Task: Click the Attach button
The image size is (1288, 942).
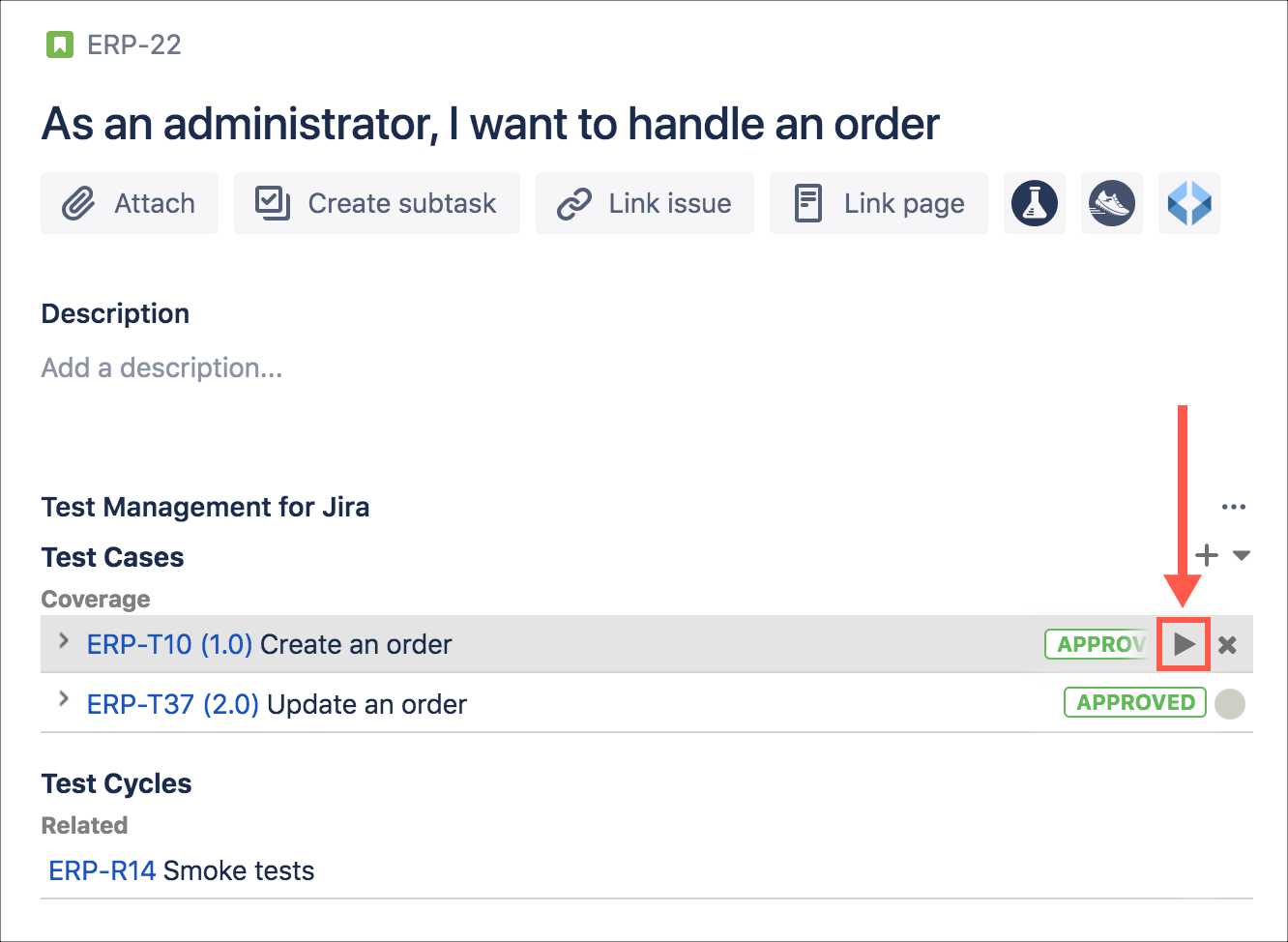Action: click(130, 203)
